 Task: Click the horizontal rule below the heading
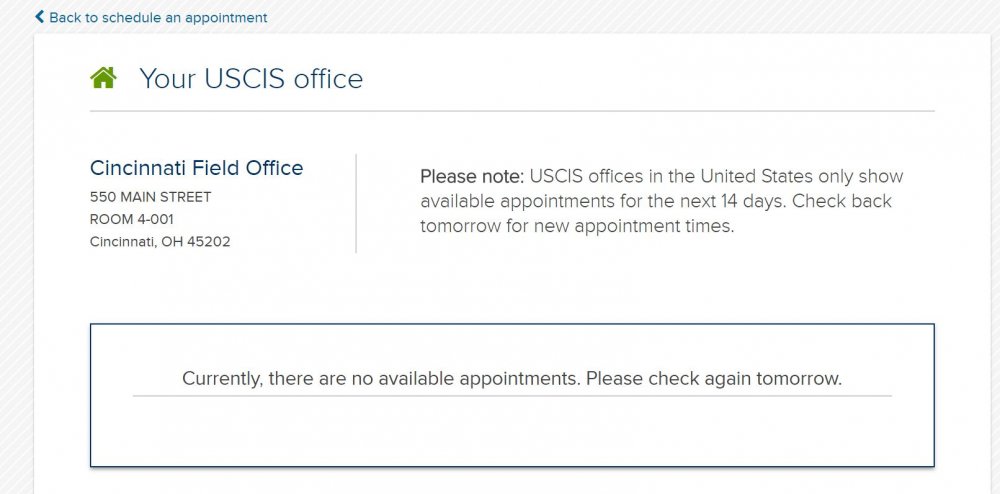(x=511, y=110)
